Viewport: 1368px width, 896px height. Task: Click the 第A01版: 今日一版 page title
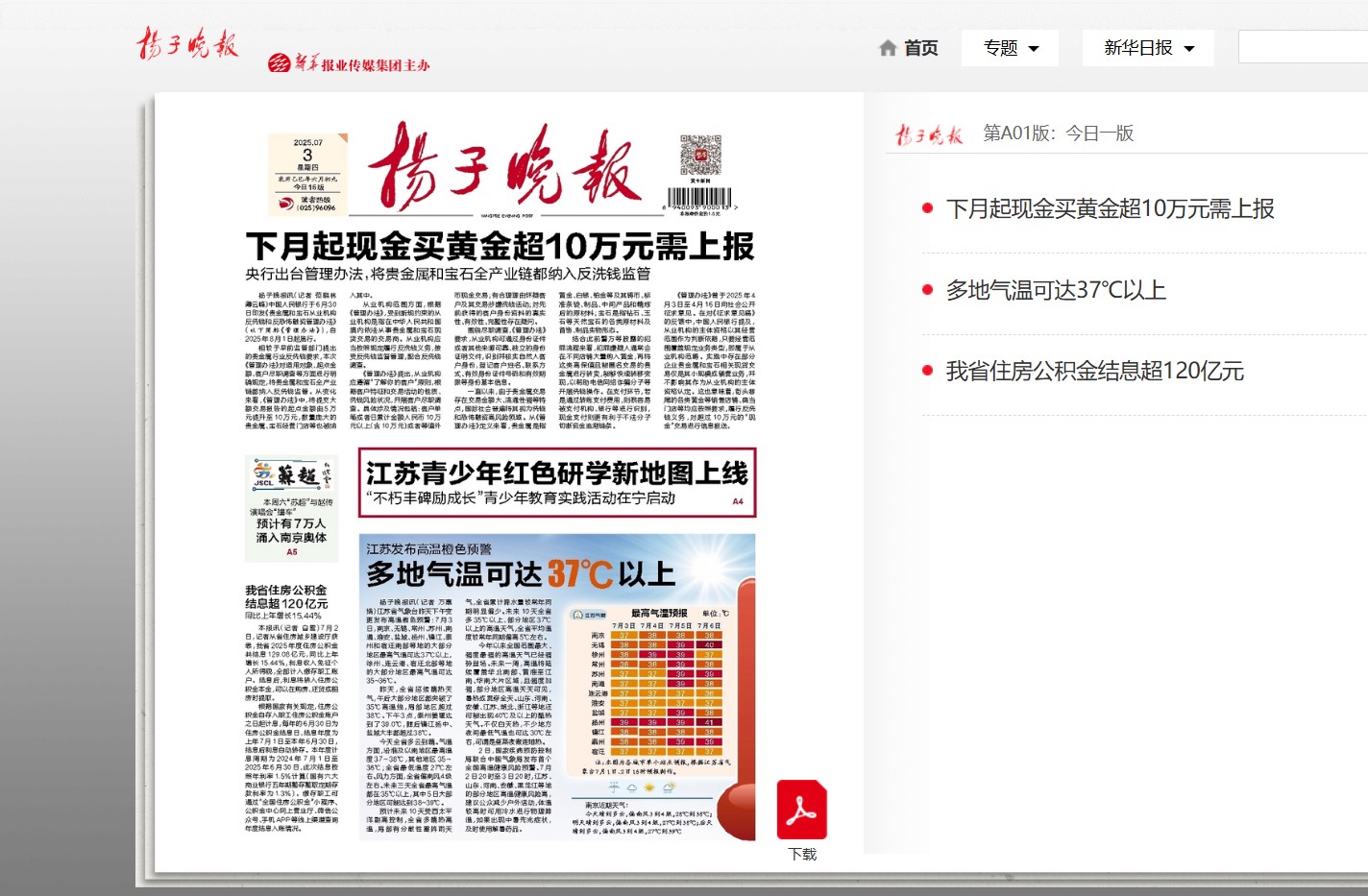click(x=1059, y=133)
